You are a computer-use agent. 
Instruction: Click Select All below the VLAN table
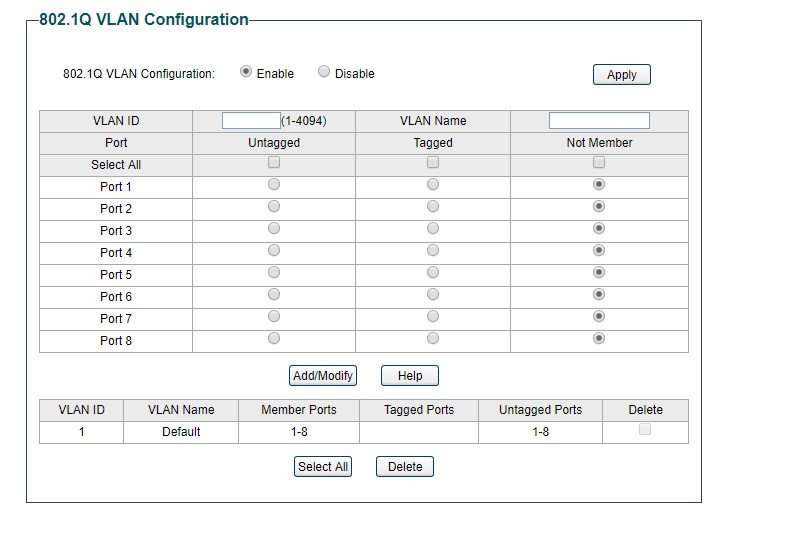point(323,467)
